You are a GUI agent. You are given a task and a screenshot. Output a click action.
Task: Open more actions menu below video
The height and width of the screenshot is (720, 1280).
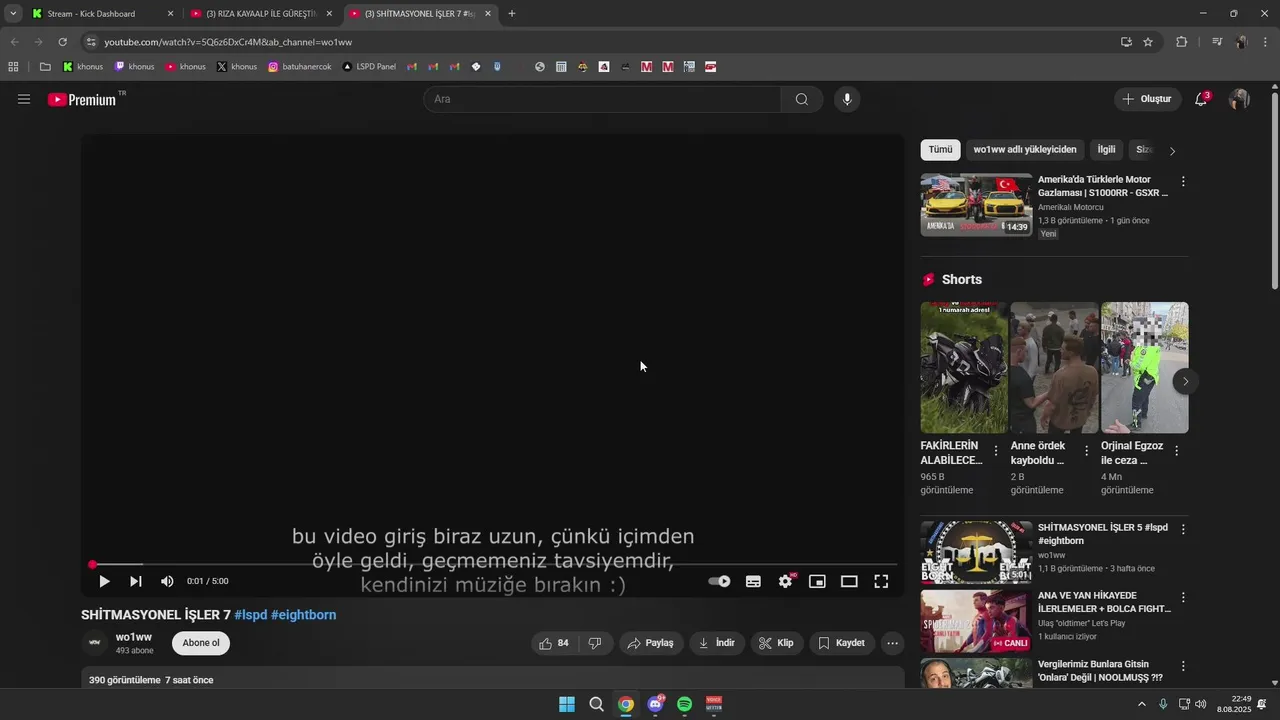pos(893,643)
